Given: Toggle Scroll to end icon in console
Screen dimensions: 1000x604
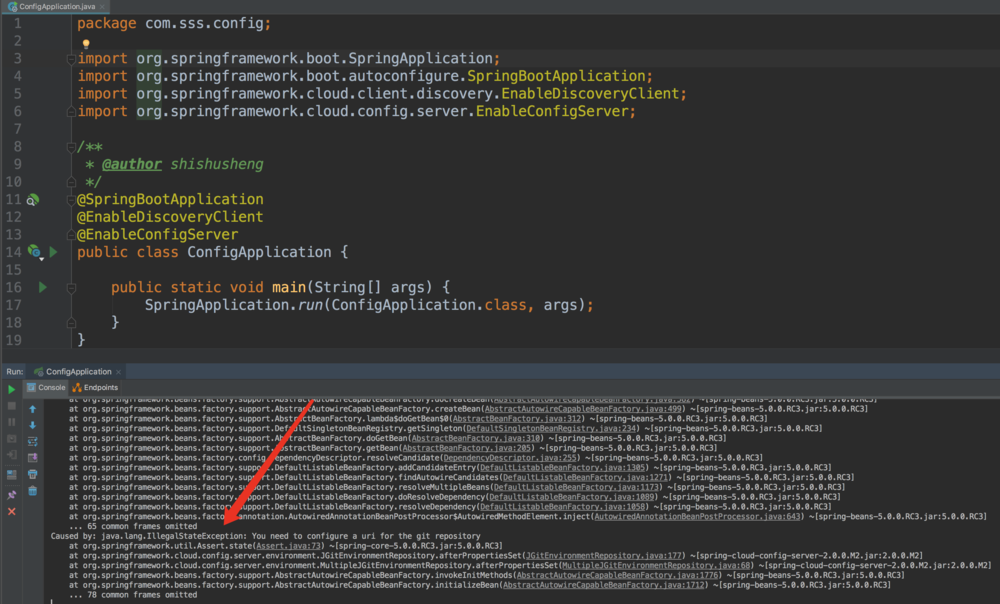Looking at the screenshot, I should tap(33, 457).
